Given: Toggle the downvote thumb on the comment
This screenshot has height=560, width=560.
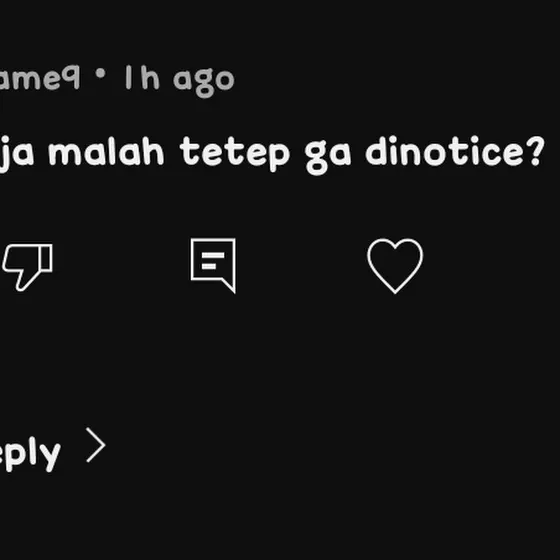Looking at the screenshot, I should pyautogui.click(x=28, y=267).
